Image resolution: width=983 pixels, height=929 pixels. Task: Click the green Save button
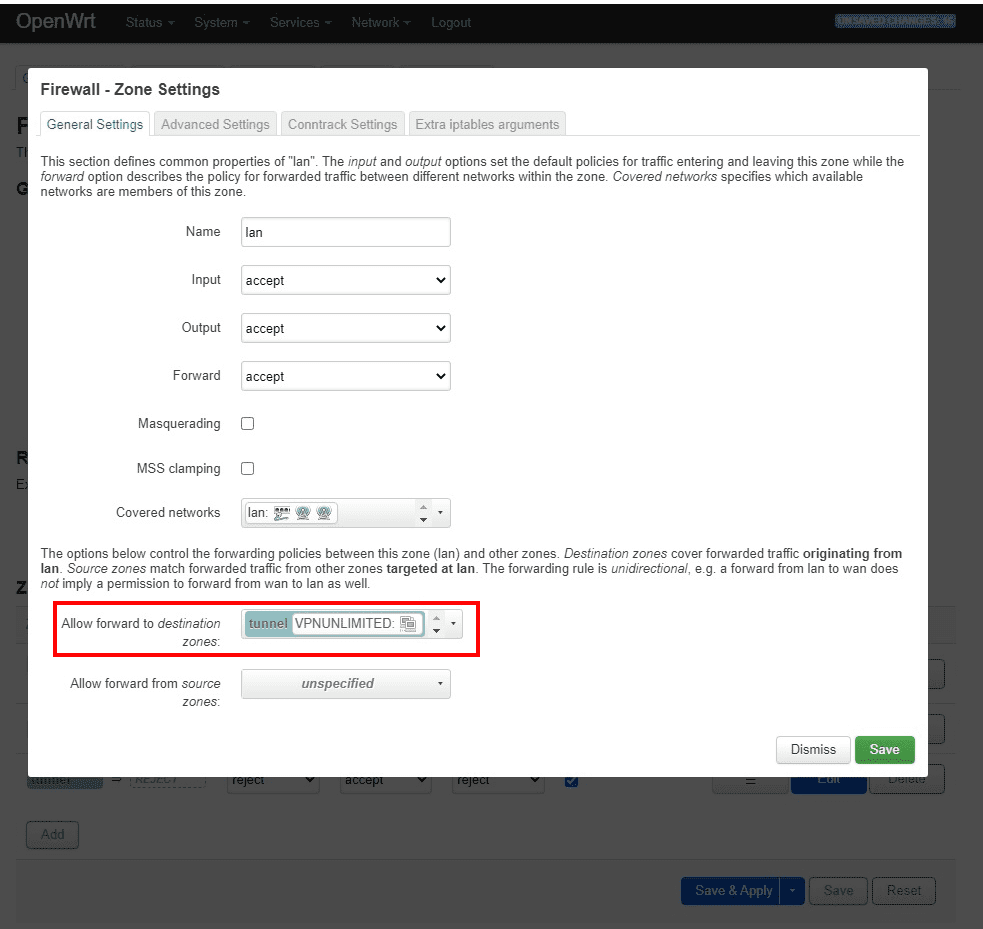884,749
